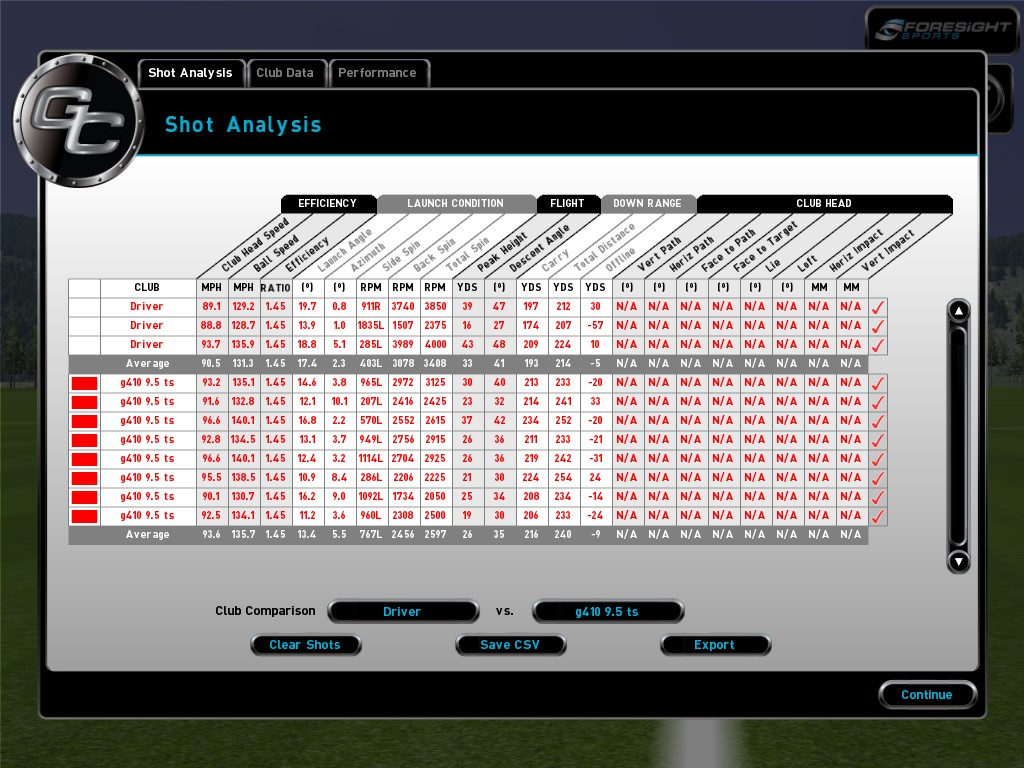Select the LAUNCH CONDITION group header
The image size is (1024, 768).
(456, 204)
